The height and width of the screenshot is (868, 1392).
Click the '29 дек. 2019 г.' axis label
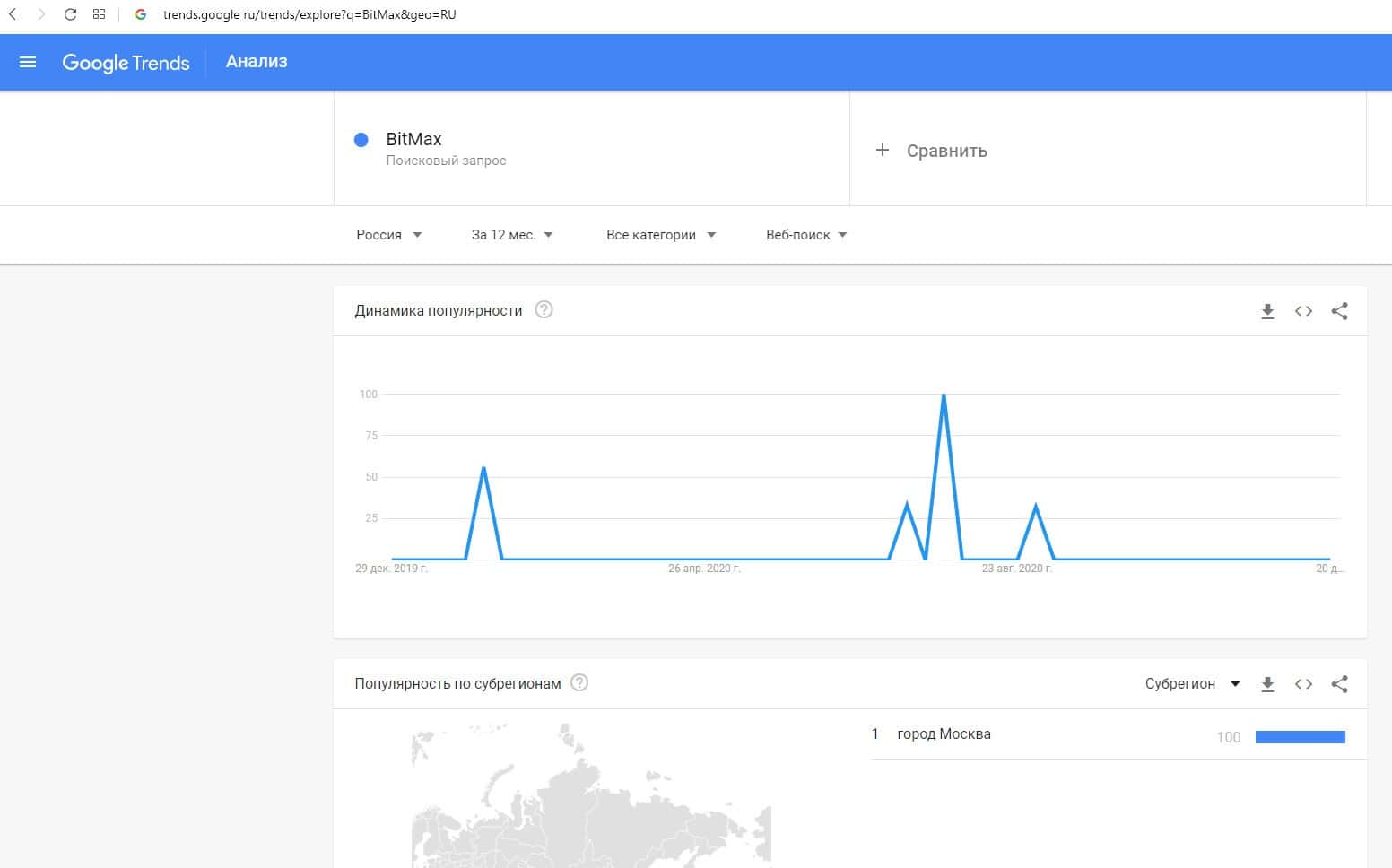tap(392, 569)
